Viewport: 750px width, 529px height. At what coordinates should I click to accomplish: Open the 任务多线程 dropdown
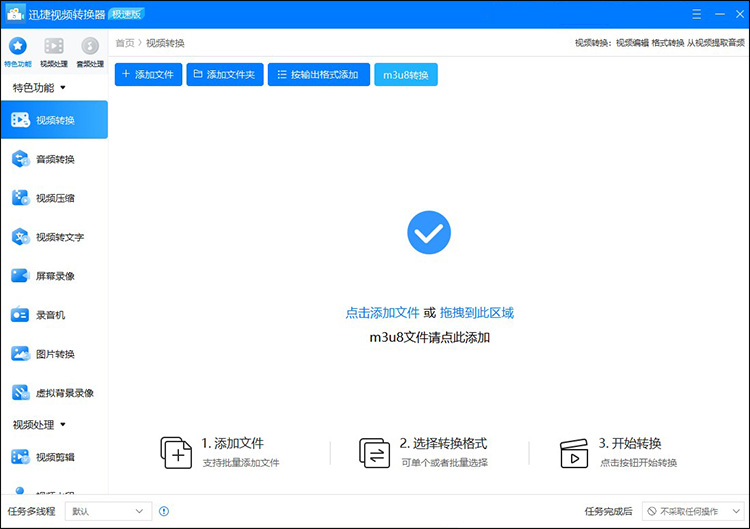click(x=108, y=511)
